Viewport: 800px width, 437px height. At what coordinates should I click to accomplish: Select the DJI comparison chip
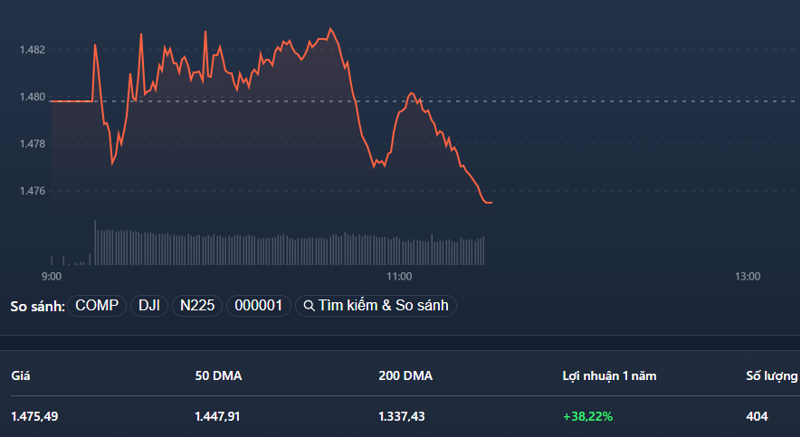point(149,305)
